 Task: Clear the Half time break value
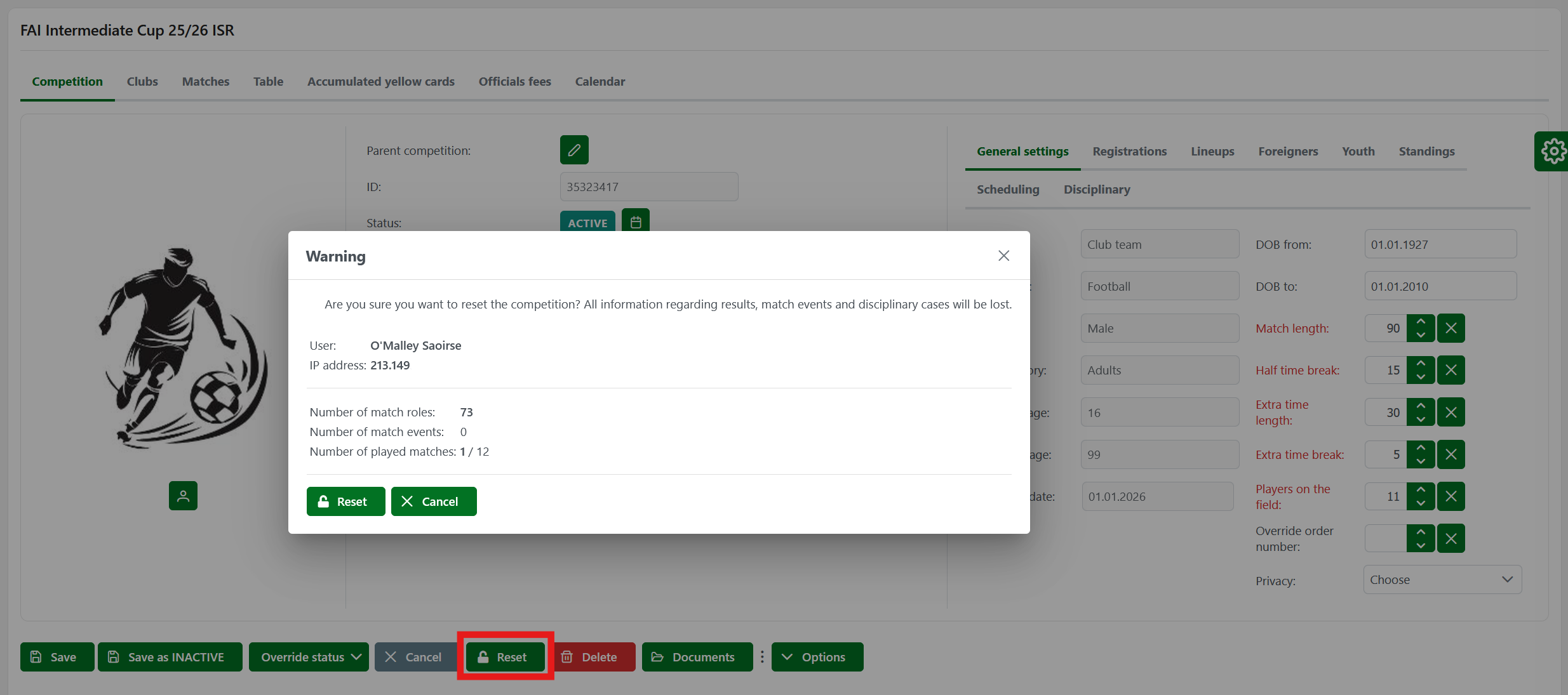click(1451, 370)
